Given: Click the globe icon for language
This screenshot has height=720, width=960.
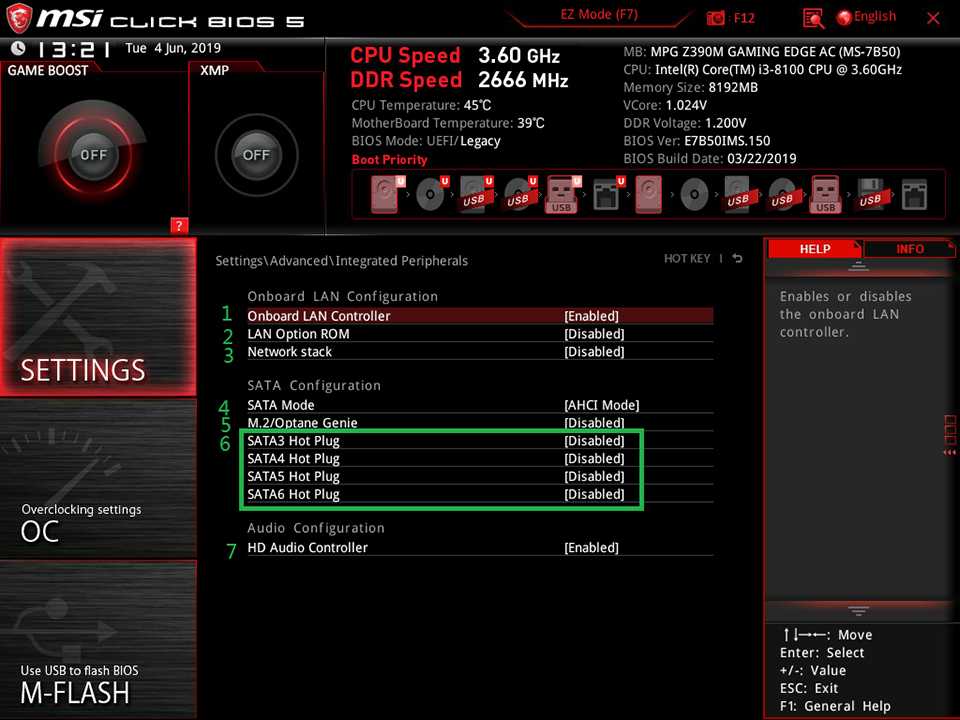Looking at the screenshot, I should coord(844,17).
